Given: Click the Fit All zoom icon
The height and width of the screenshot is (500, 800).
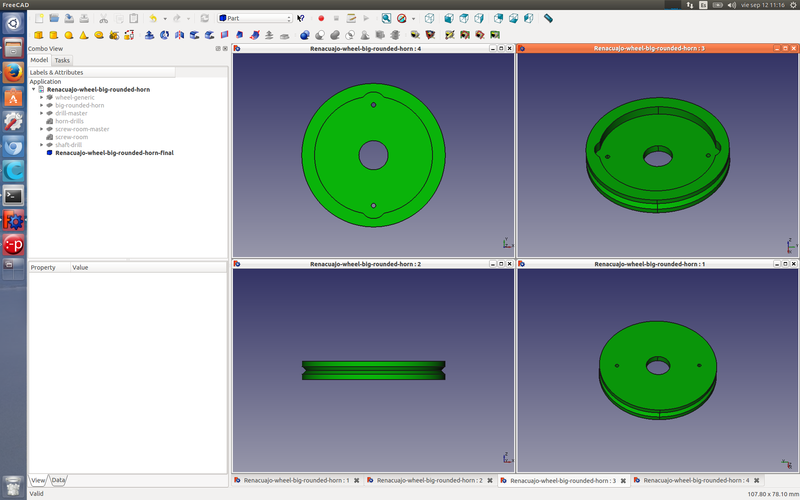Looking at the screenshot, I should click(386, 18).
